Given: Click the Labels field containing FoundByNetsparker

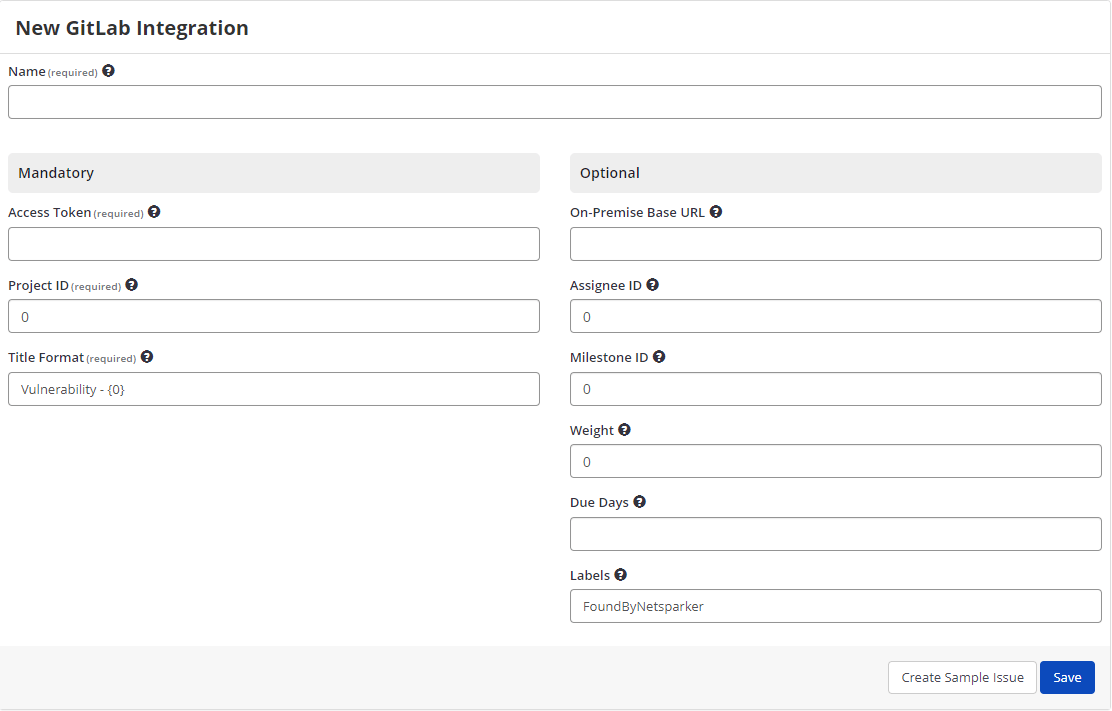Looking at the screenshot, I should 835,606.
